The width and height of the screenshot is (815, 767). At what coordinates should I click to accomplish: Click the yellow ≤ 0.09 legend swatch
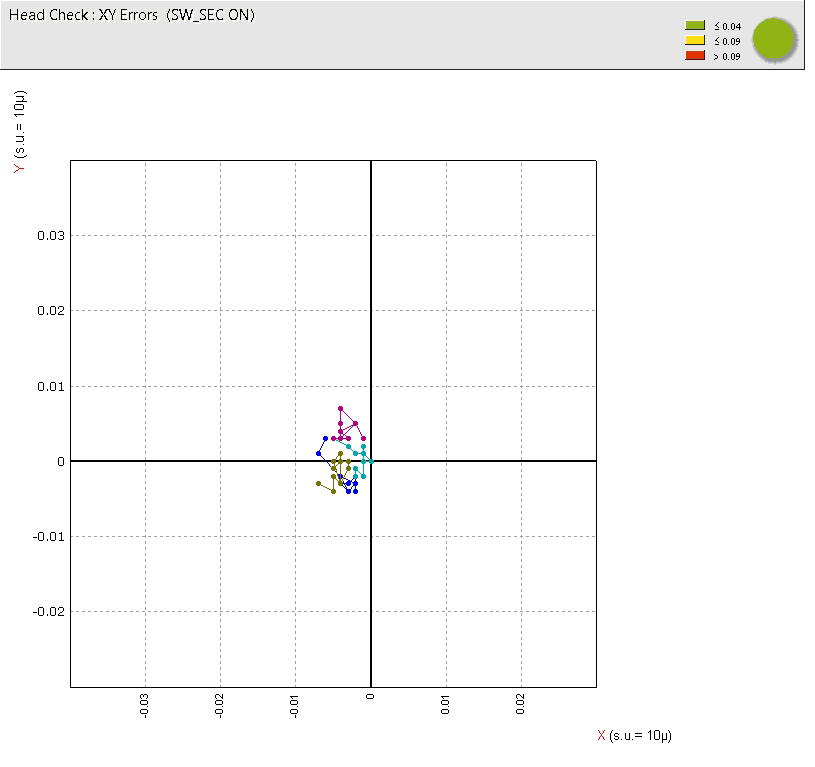(x=695, y=41)
